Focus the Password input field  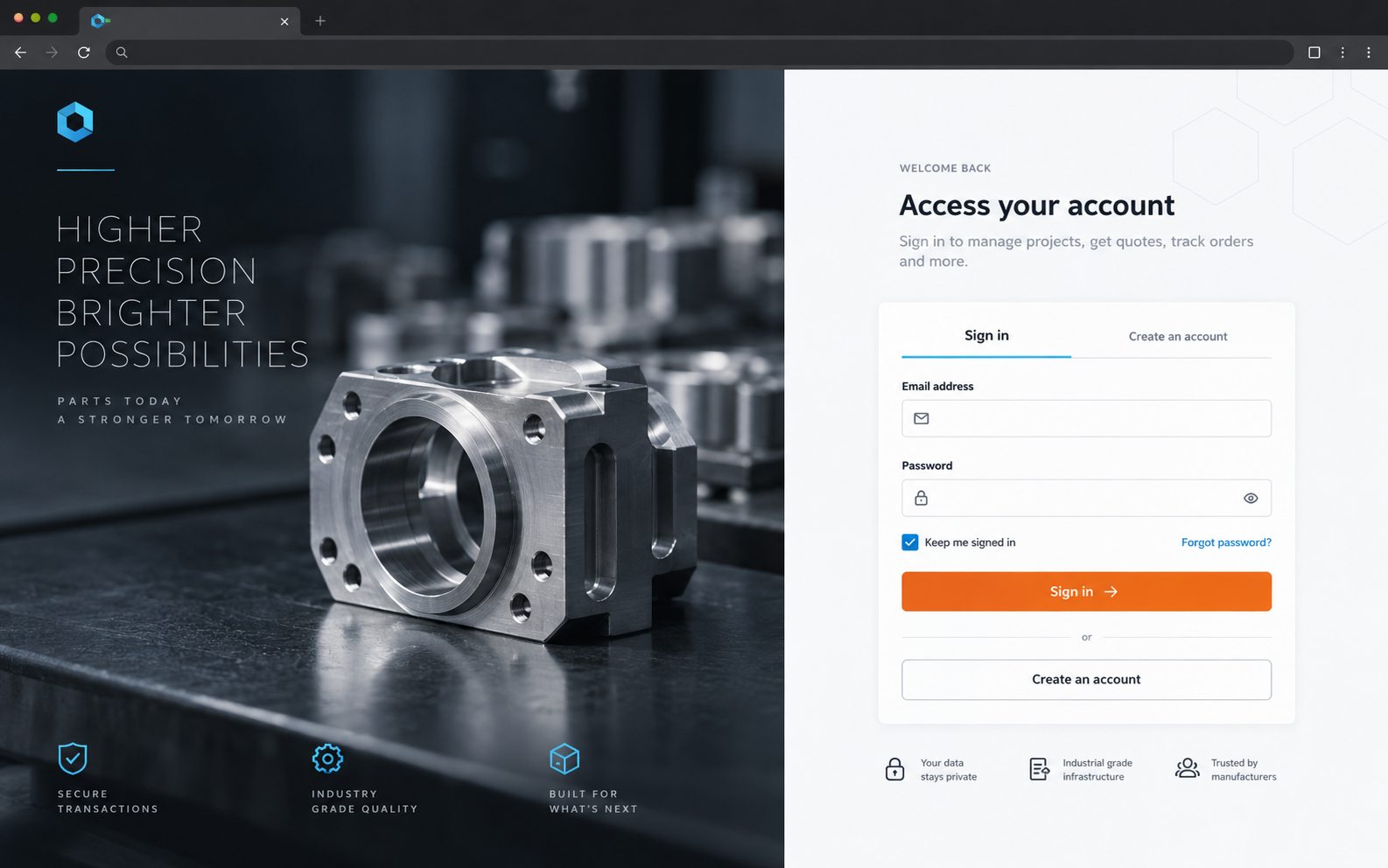click(x=1086, y=498)
